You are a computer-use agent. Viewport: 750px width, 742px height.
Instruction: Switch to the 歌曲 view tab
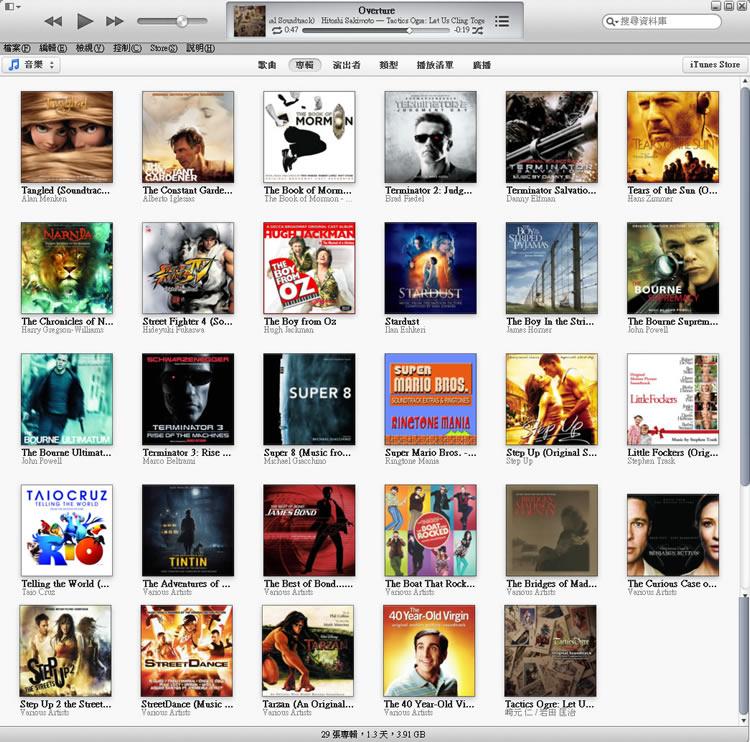(267, 65)
